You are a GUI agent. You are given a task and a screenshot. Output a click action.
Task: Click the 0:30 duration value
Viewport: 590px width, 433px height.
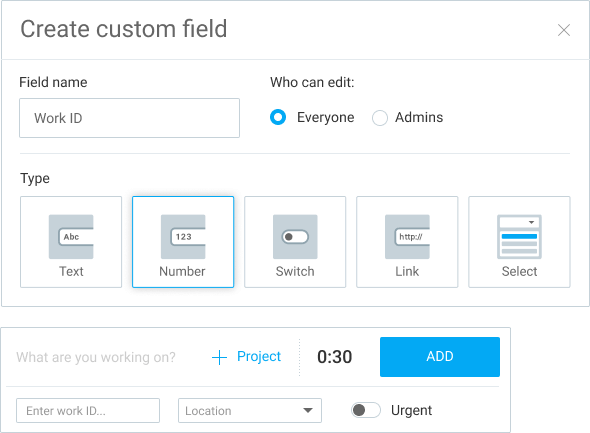[335, 357]
